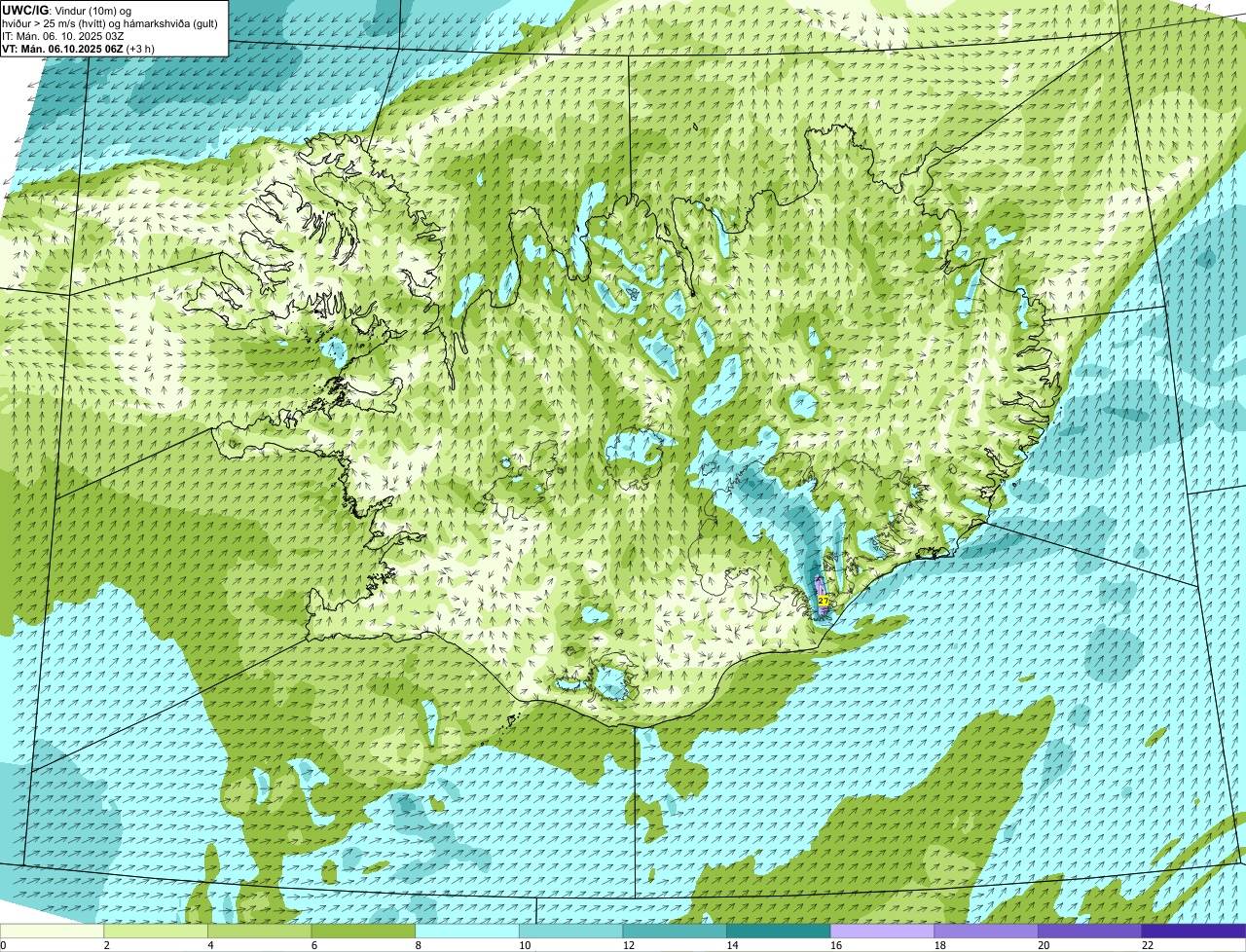This screenshot has width=1246, height=952.
Task: Click the legend scale label '18'
Action: (939, 945)
